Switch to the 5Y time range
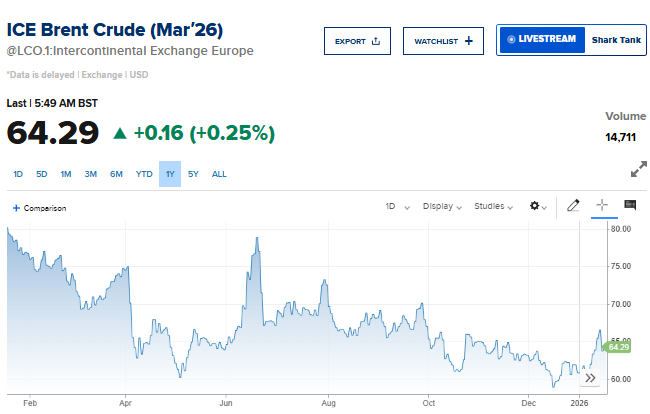 click(194, 174)
